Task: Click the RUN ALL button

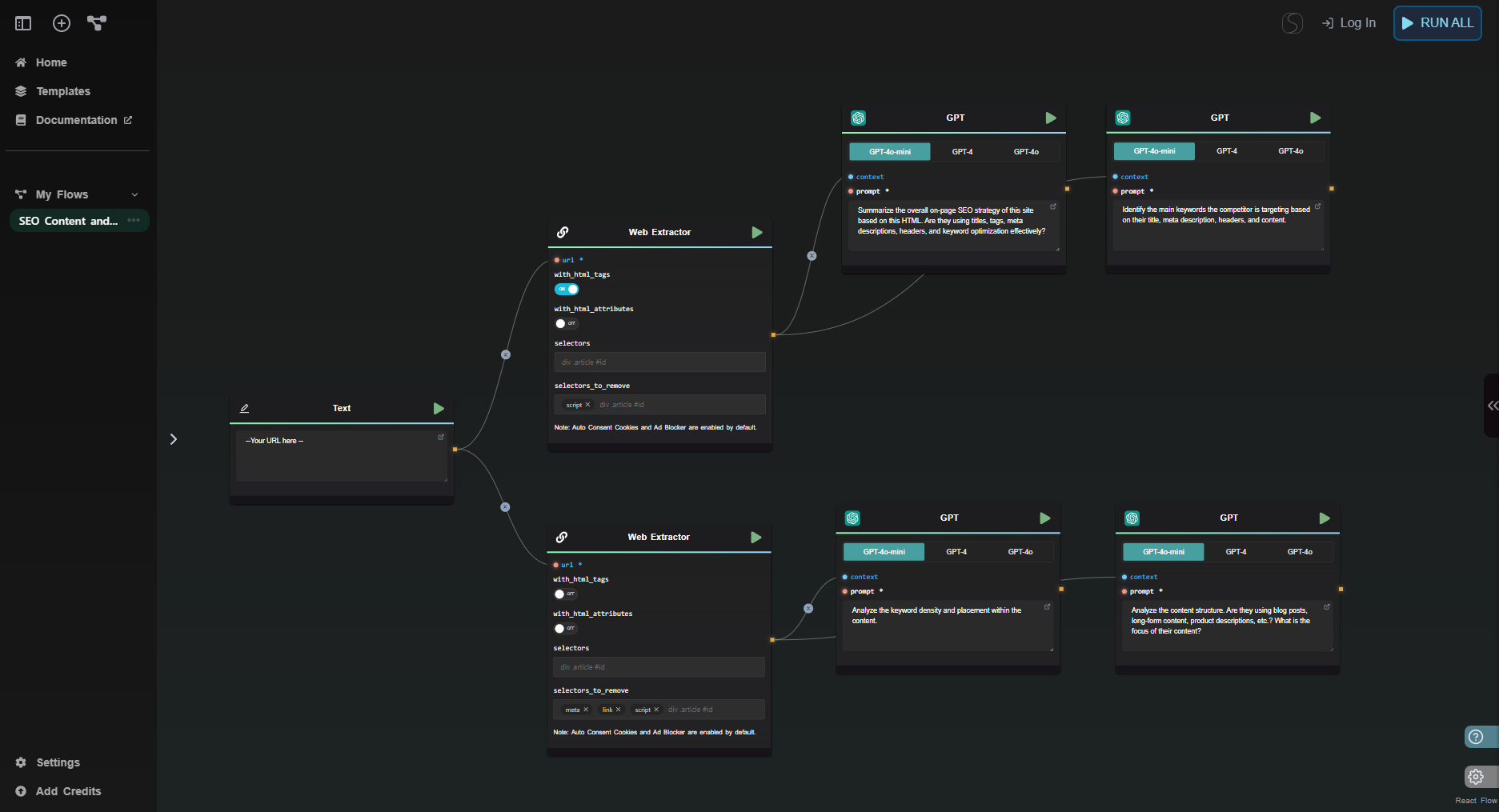Action: 1437,23
